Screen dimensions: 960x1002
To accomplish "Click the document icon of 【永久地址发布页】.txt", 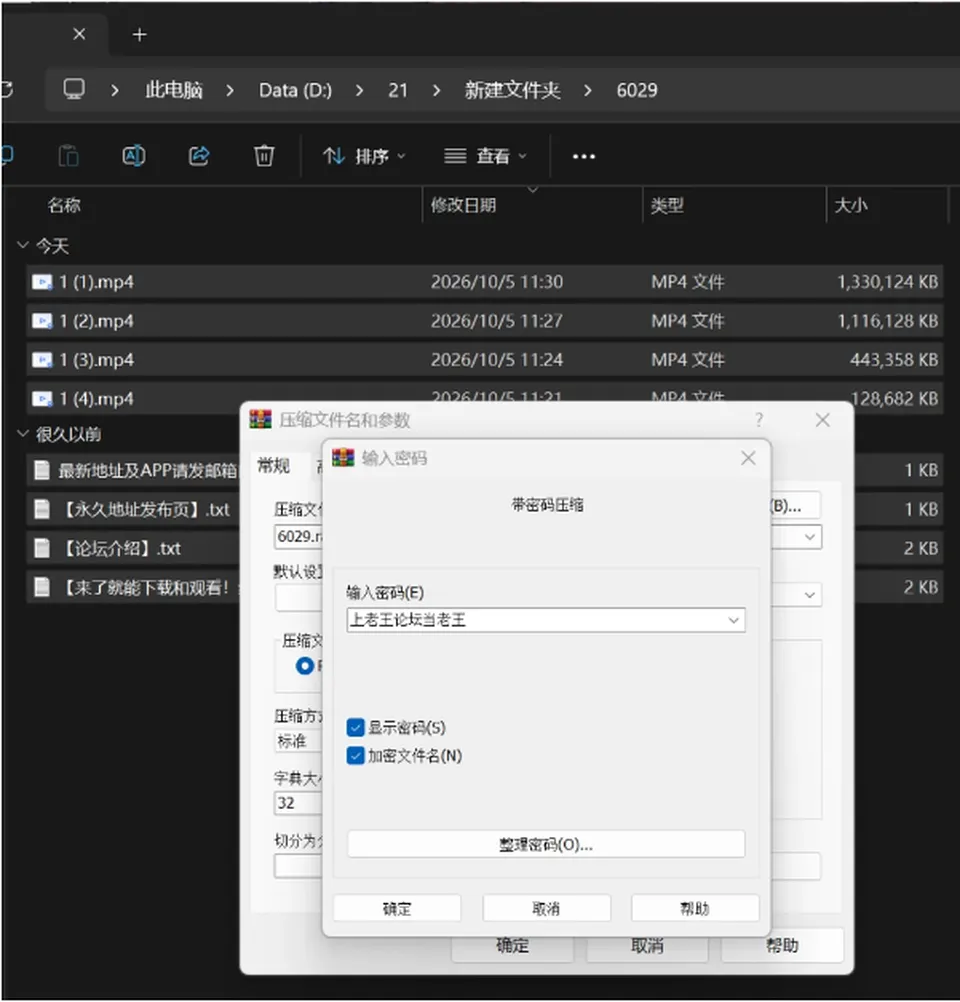I will (42, 509).
